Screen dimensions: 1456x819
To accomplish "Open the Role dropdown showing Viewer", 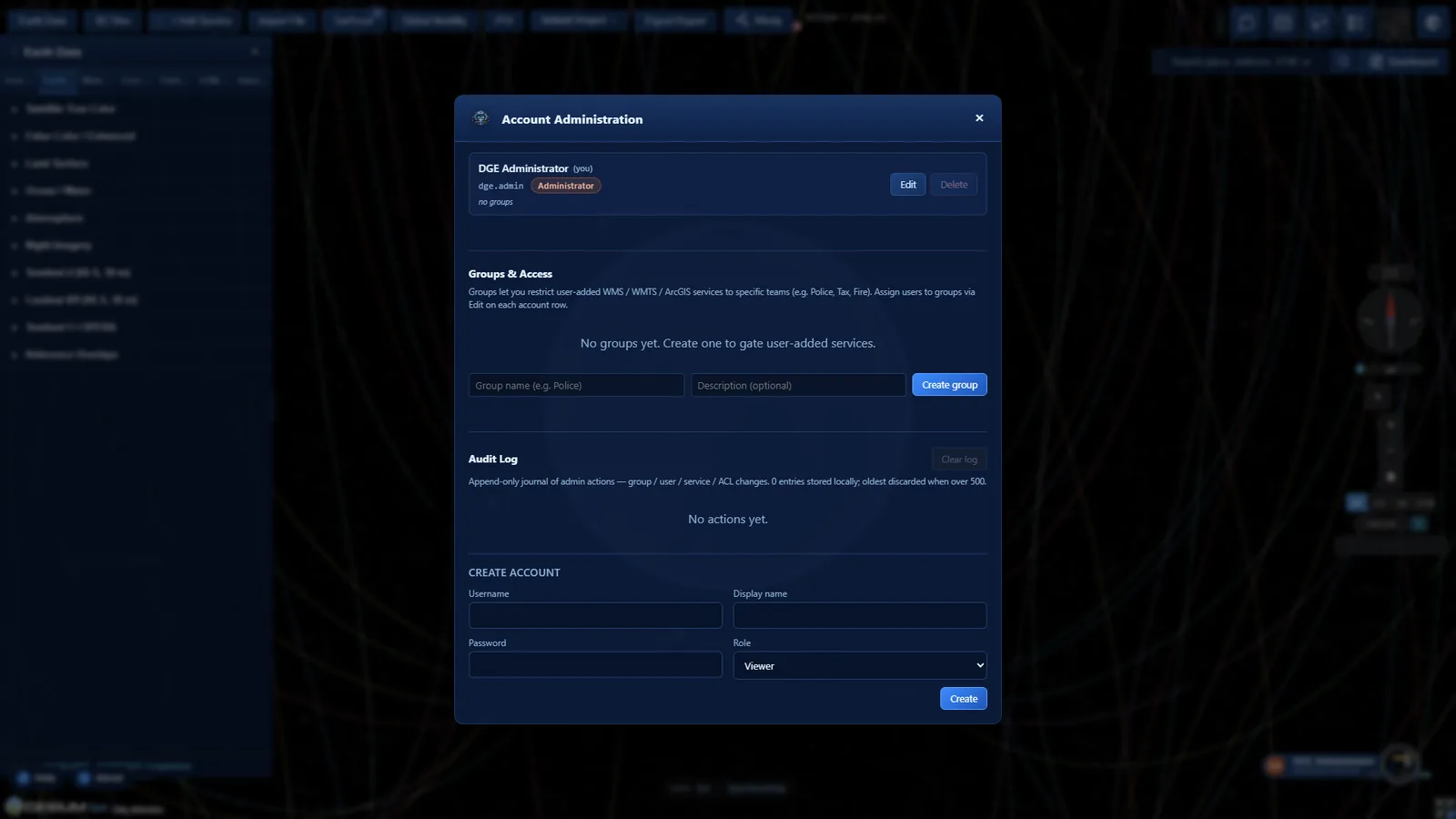I will 860,665.
